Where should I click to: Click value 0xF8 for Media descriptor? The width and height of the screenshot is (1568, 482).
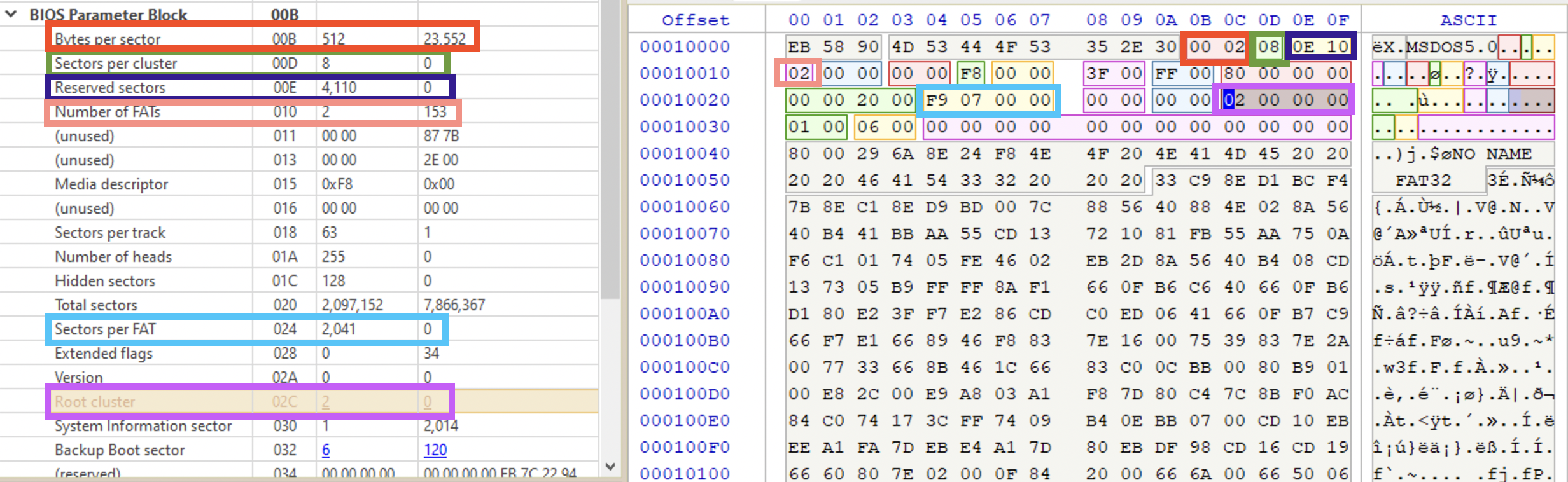(337, 184)
